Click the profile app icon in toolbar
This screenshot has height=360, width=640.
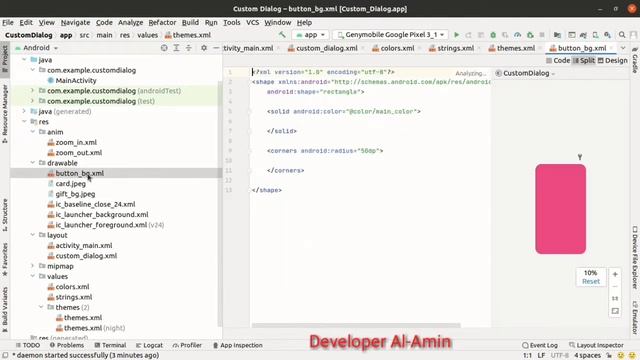pyautogui.click(x=518, y=35)
